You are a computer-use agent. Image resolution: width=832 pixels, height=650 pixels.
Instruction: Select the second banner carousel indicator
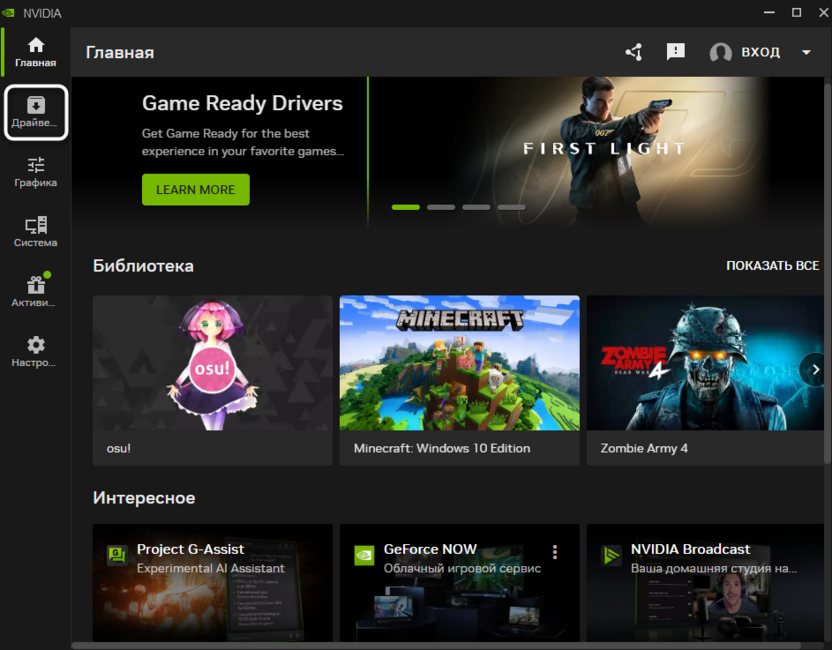(x=441, y=207)
